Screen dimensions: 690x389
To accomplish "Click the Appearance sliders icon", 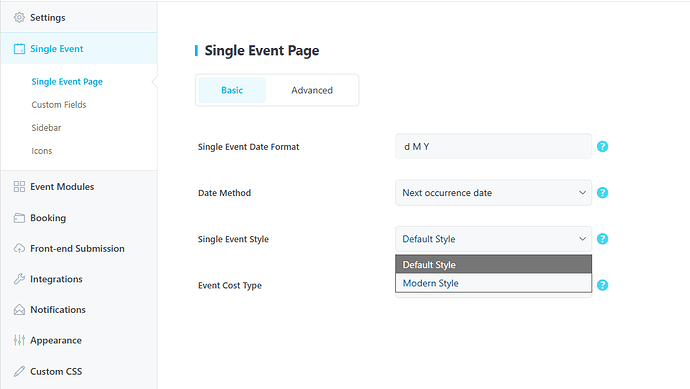I will [19, 340].
